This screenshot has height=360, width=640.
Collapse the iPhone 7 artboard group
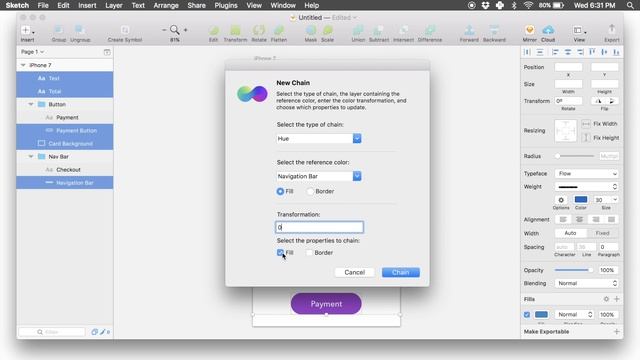click(23, 65)
